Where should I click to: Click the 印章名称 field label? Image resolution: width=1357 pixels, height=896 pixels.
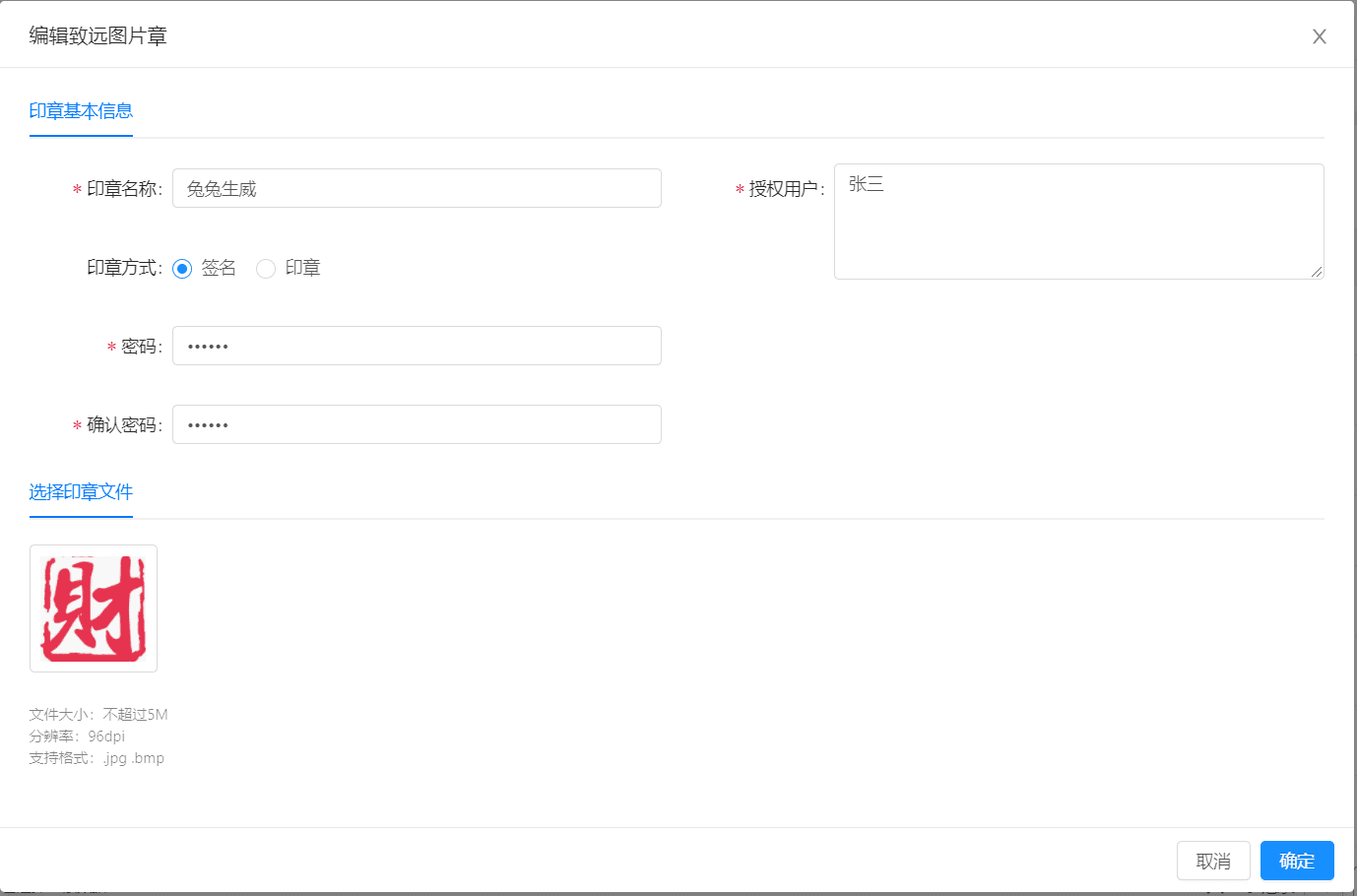coord(124,189)
